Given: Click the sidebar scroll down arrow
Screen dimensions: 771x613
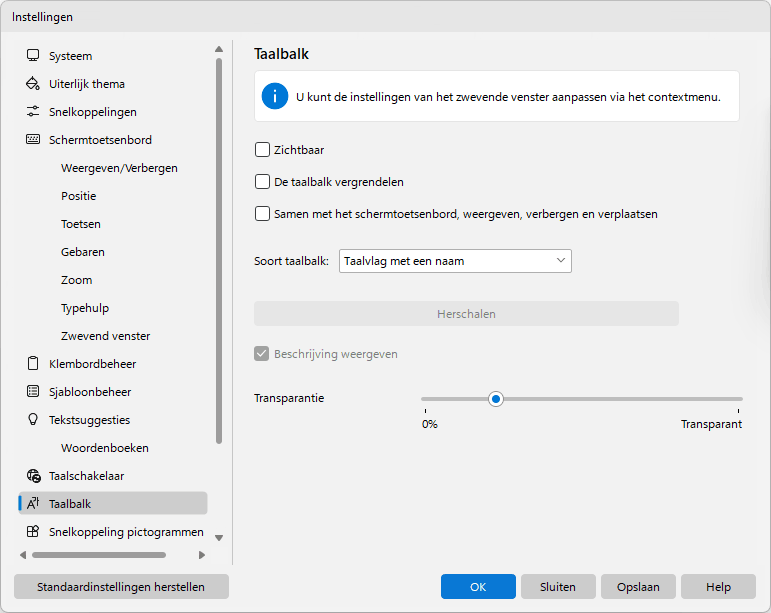Looking at the screenshot, I should pyautogui.click(x=219, y=538).
